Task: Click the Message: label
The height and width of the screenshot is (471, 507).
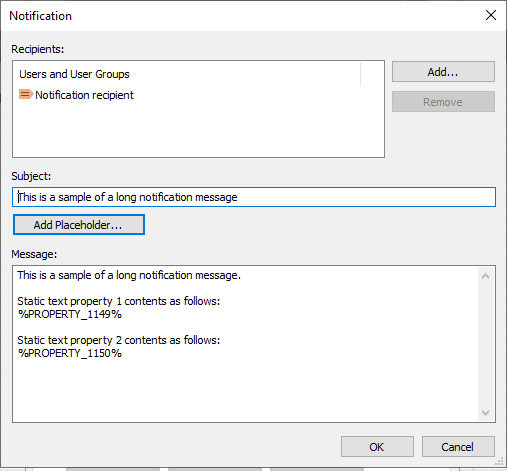Action: 34,254
